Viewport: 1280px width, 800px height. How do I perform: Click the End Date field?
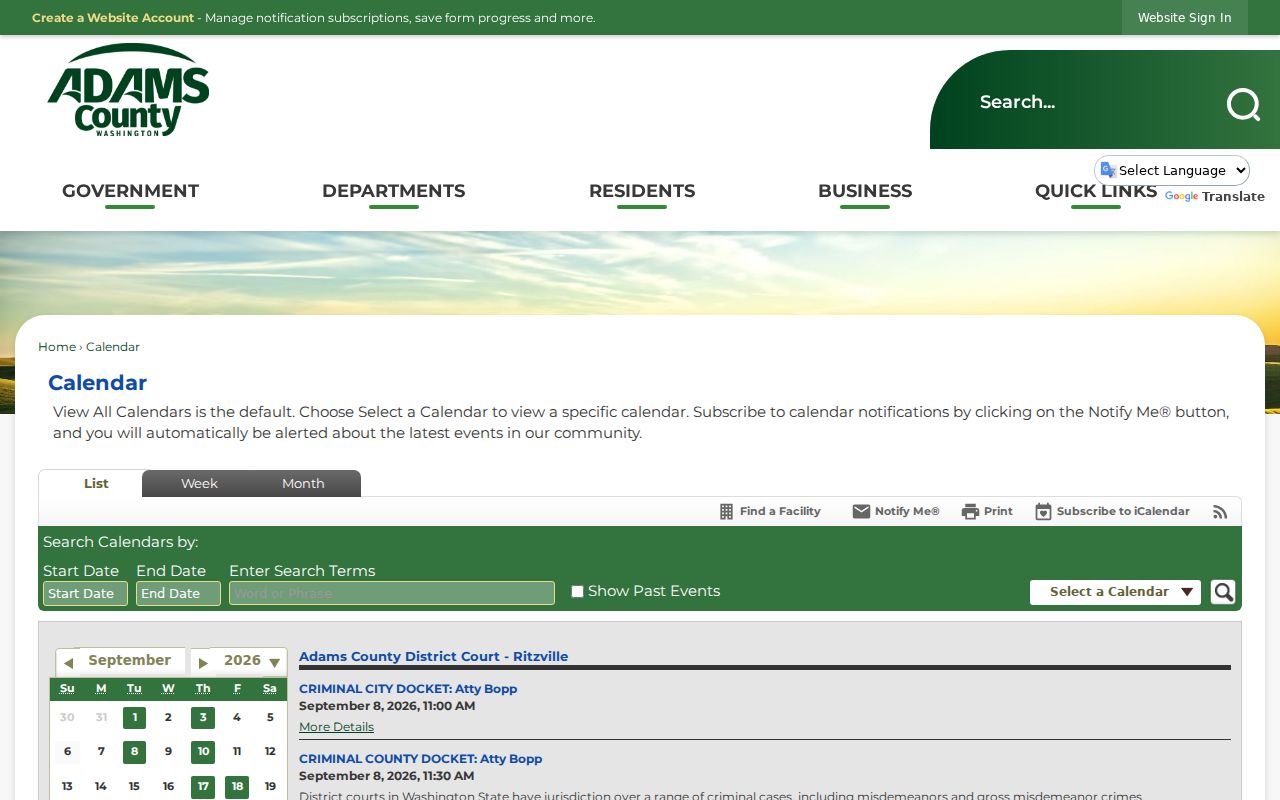tap(178, 594)
